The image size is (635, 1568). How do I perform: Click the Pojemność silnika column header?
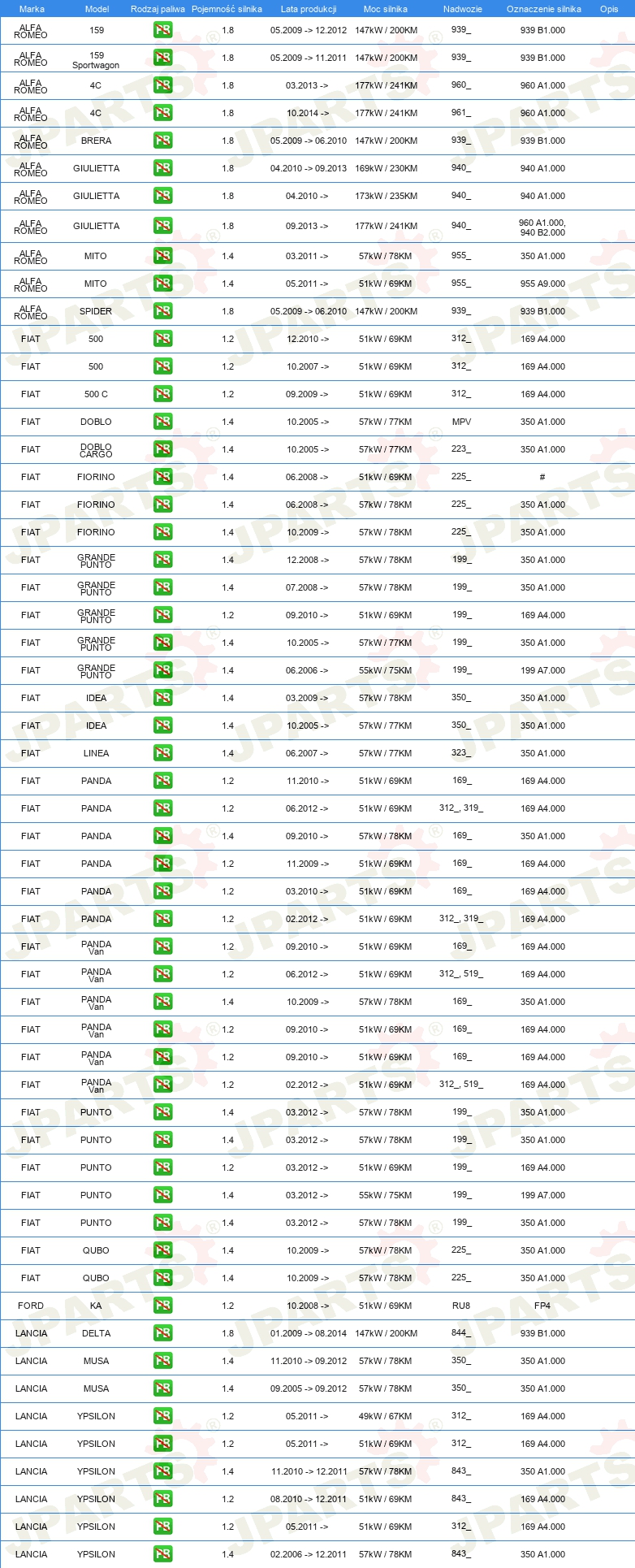tap(227, 9)
